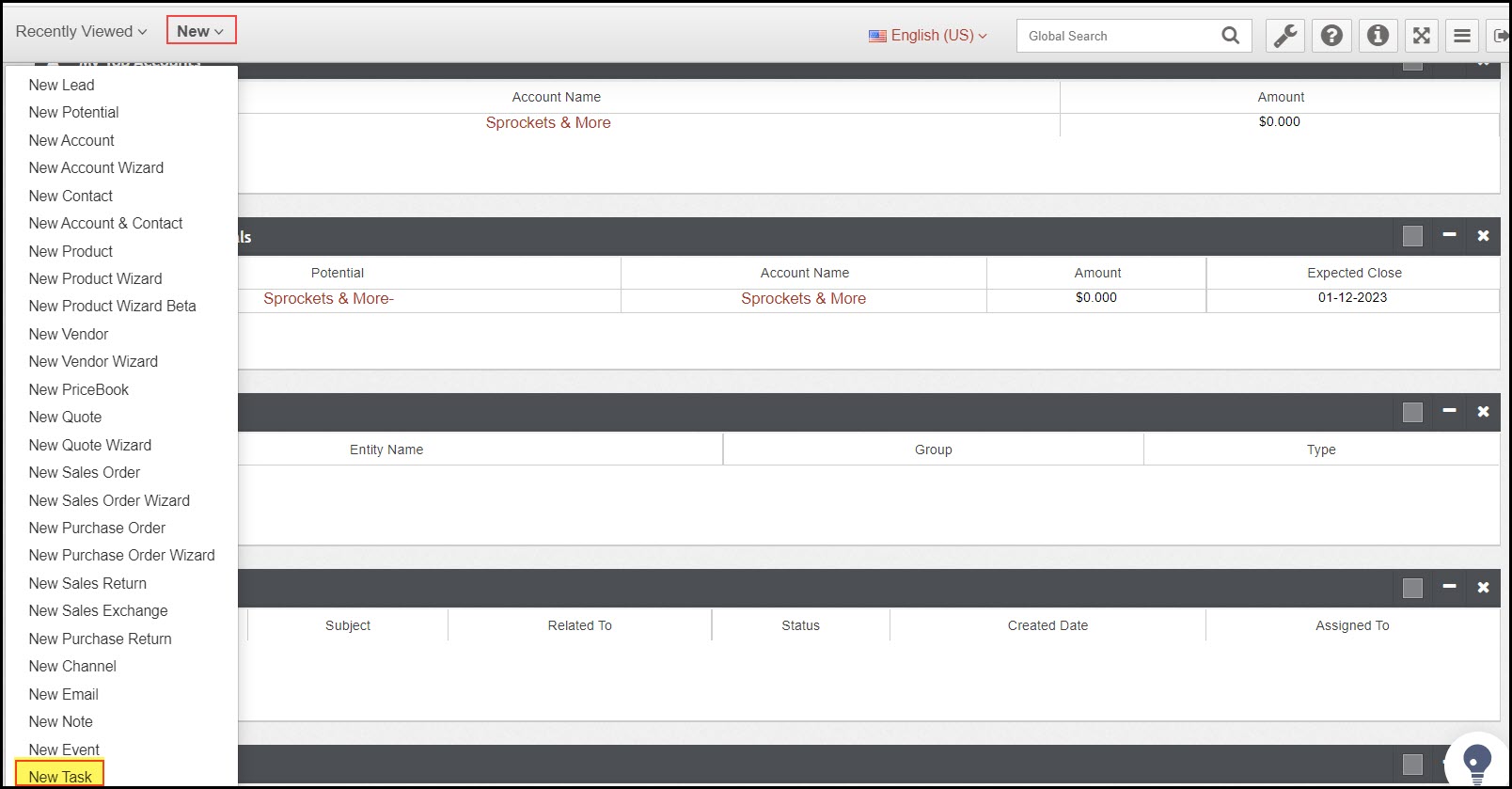The width and height of the screenshot is (1512, 789).
Task: Toggle gray square on Subject panel header
Action: click(x=1412, y=588)
